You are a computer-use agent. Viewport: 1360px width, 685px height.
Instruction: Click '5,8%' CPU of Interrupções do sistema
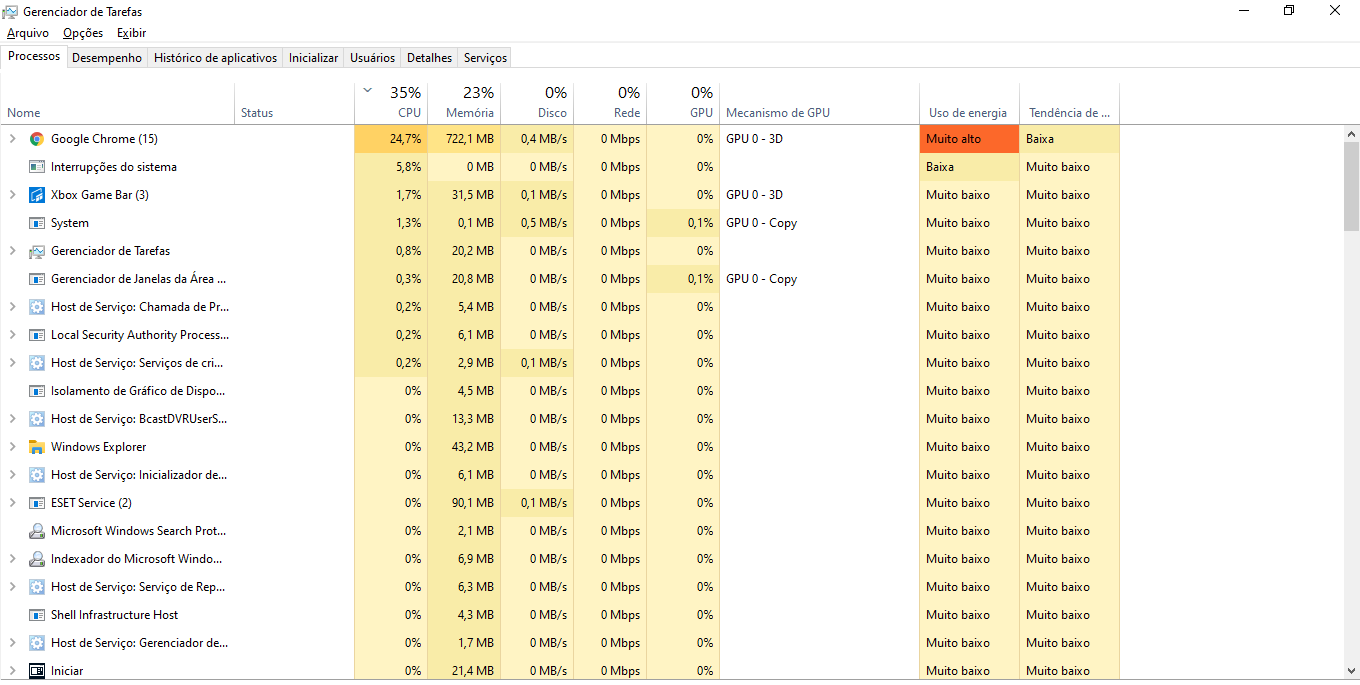(408, 167)
